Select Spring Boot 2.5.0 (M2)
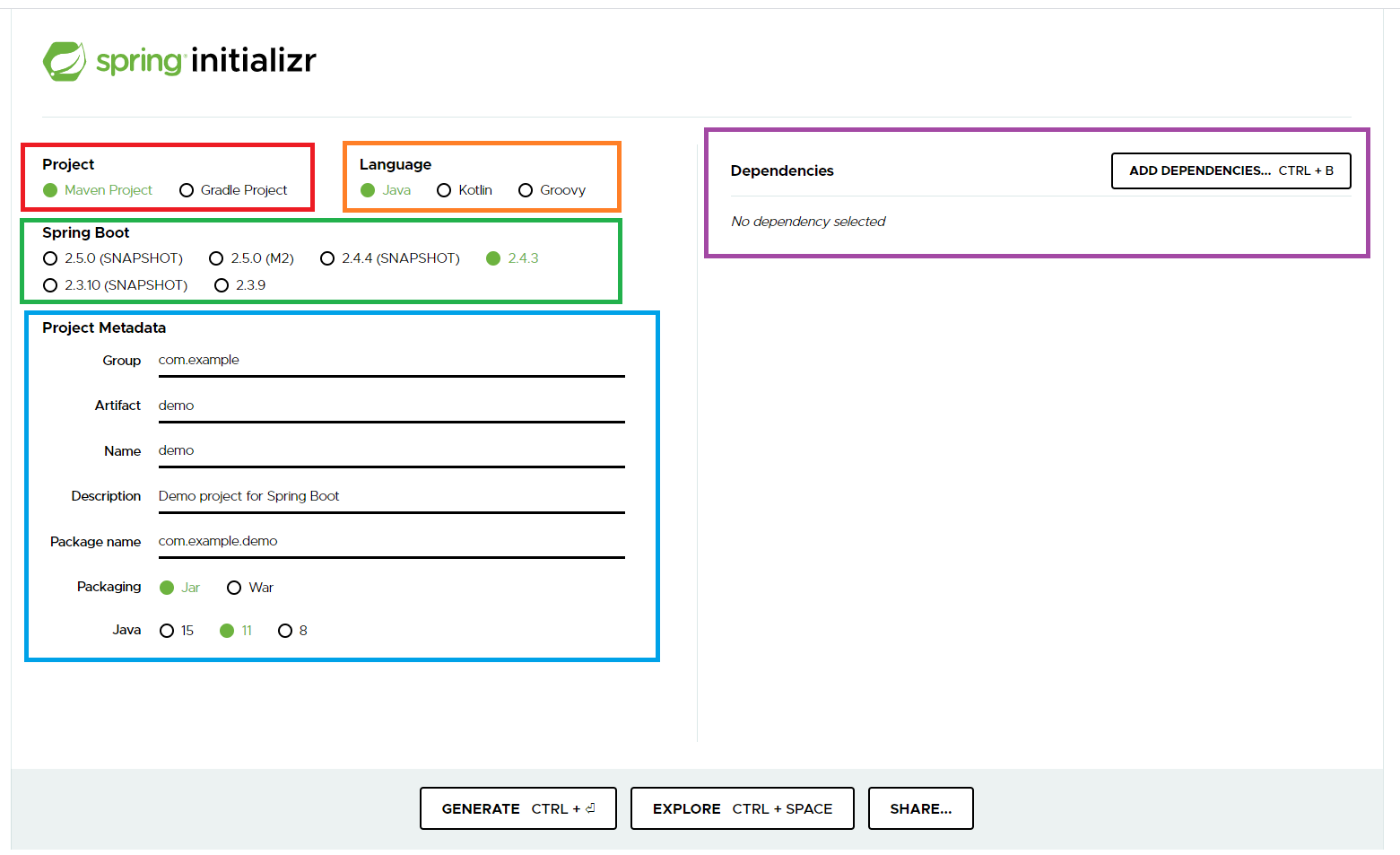Image resolution: width=1400 pixels, height=855 pixels. 252,258
